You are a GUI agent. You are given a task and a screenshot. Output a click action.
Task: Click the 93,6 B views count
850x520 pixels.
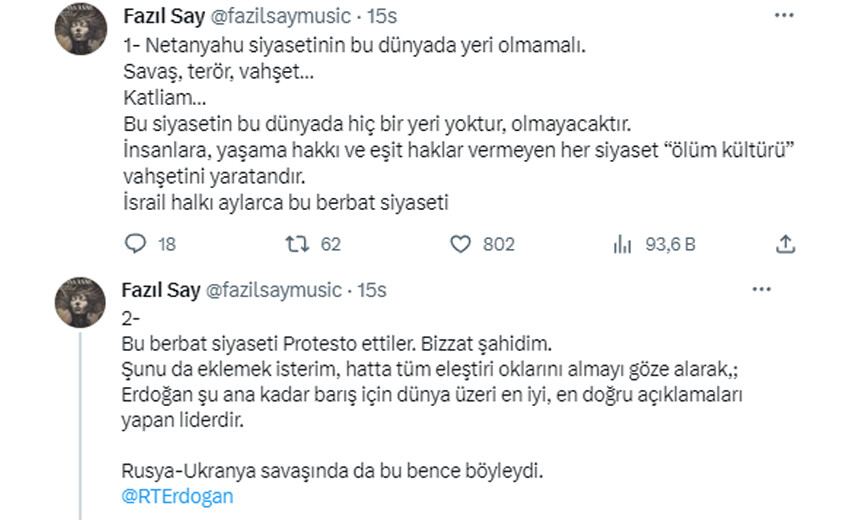pyautogui.click(x=669, y=245)
